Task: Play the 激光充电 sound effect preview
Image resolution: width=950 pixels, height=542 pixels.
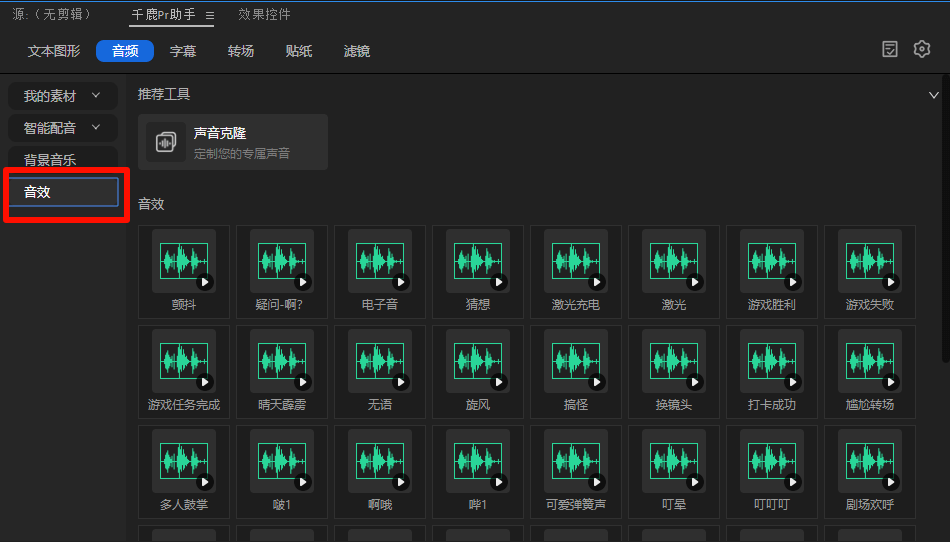Action: [597, 282]
